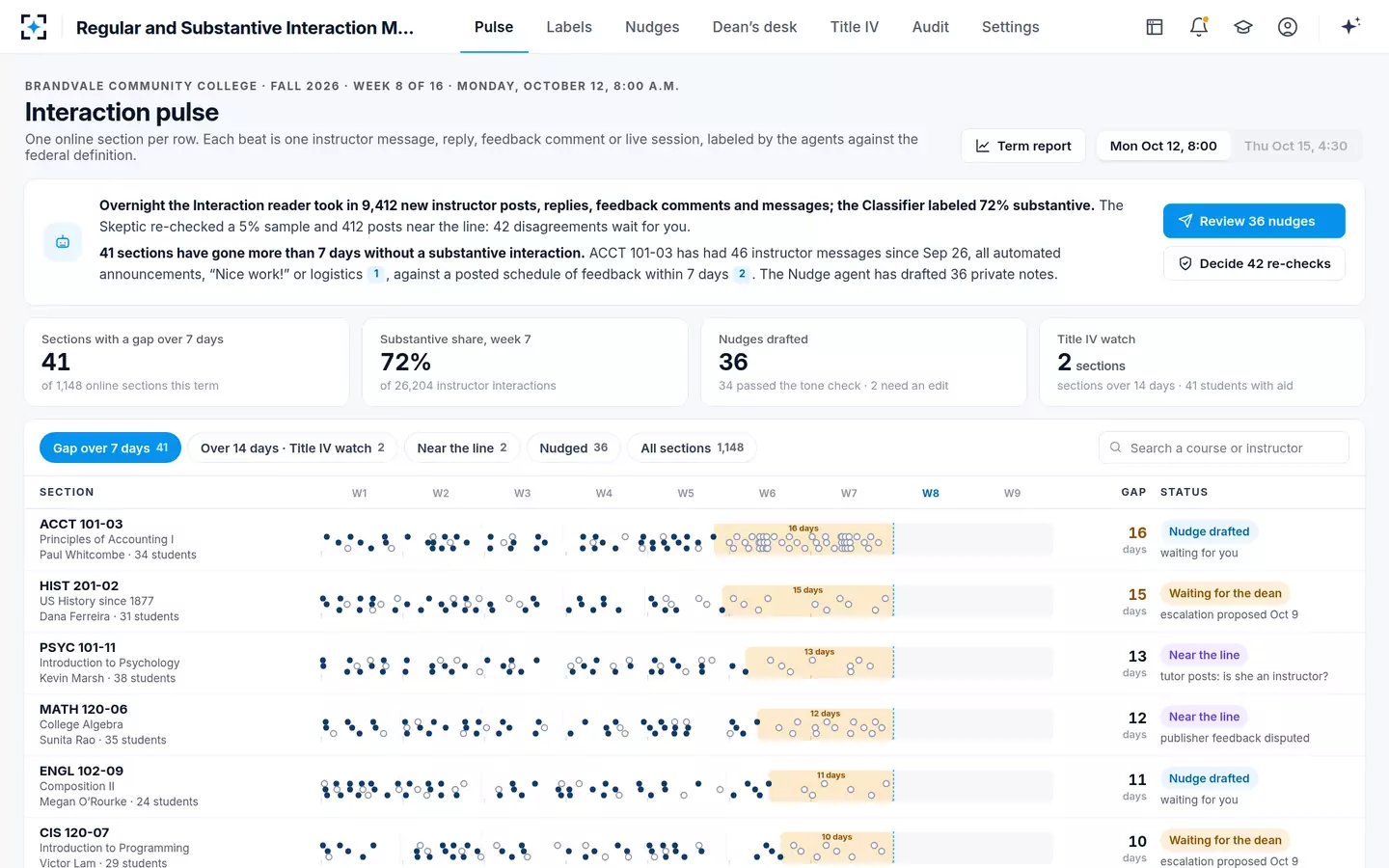Open the Term report
Image resolution: width=1389 pixels, height=868 pixels.
(x=1023, y=146)
